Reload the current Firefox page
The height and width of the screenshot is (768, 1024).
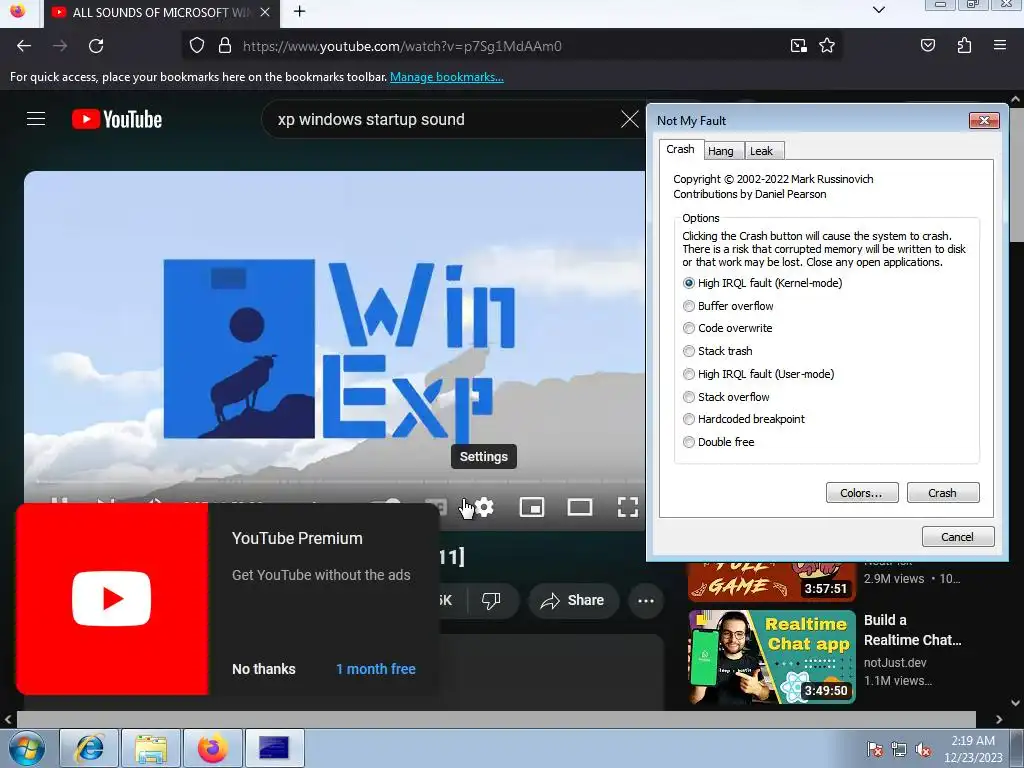click(x=96, y=46)
